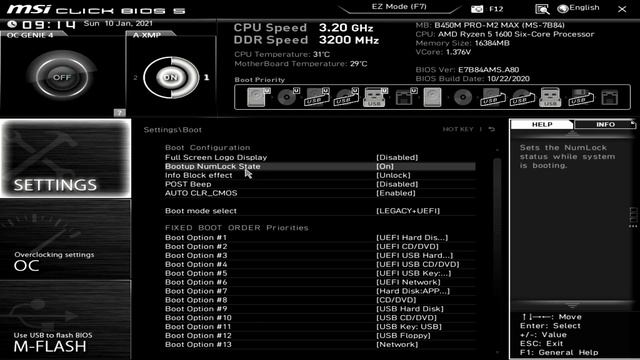
Task: Click the DDR Speed 3200 MHz reading
Action: (x=306, y=40)
